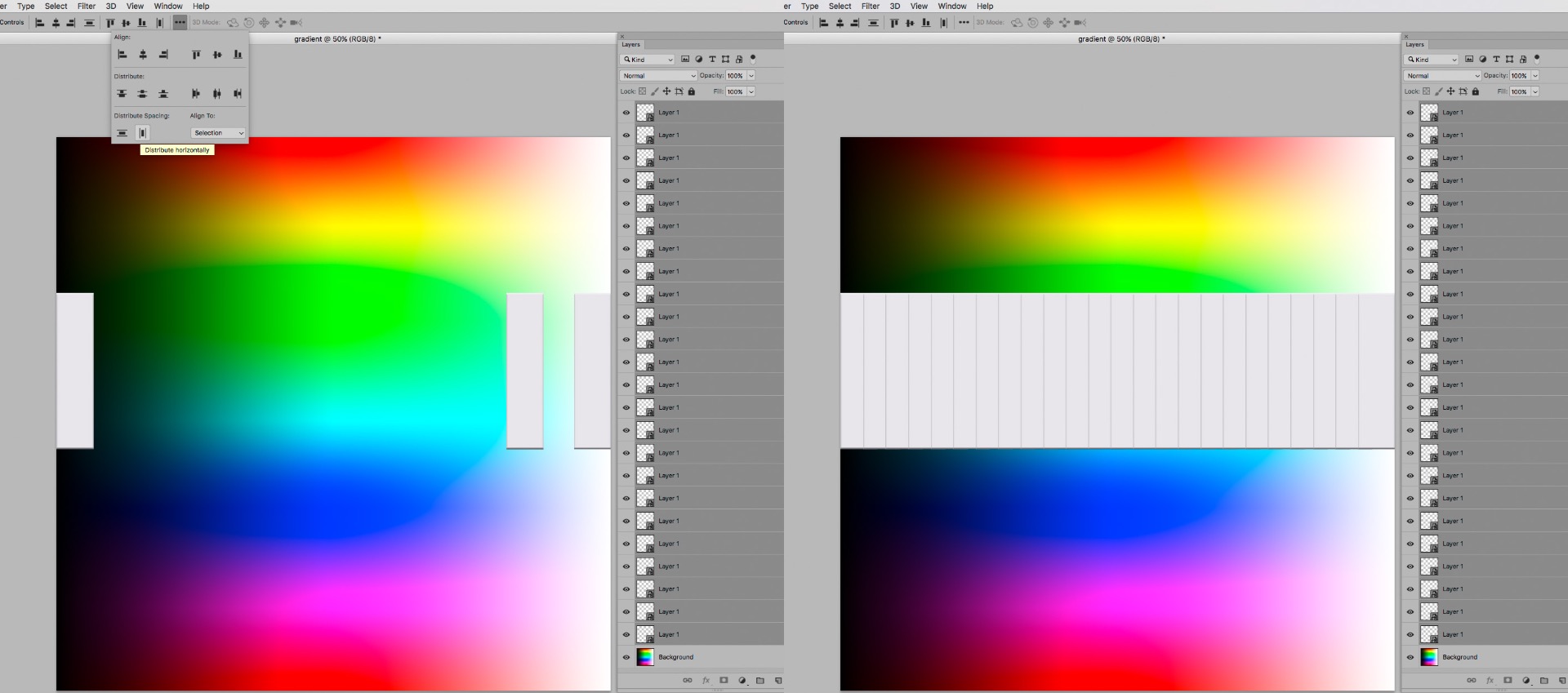Lock all in right Layers panel
This screenshot has width=1568, height=693.
click(1476, 91)
